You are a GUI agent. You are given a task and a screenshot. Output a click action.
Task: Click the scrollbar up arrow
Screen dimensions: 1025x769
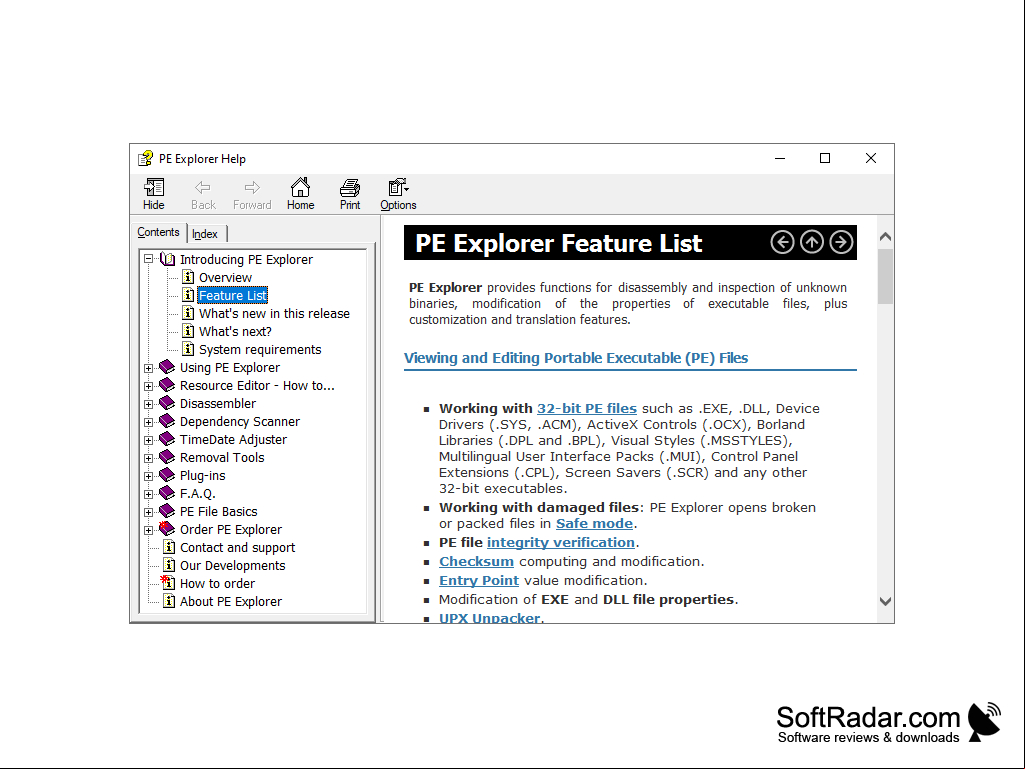(885, 237)
